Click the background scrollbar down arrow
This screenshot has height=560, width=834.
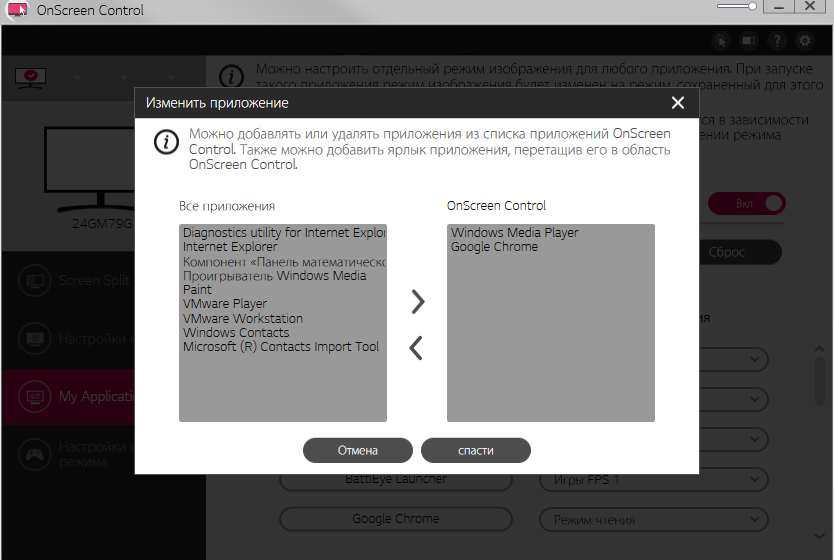820,536
